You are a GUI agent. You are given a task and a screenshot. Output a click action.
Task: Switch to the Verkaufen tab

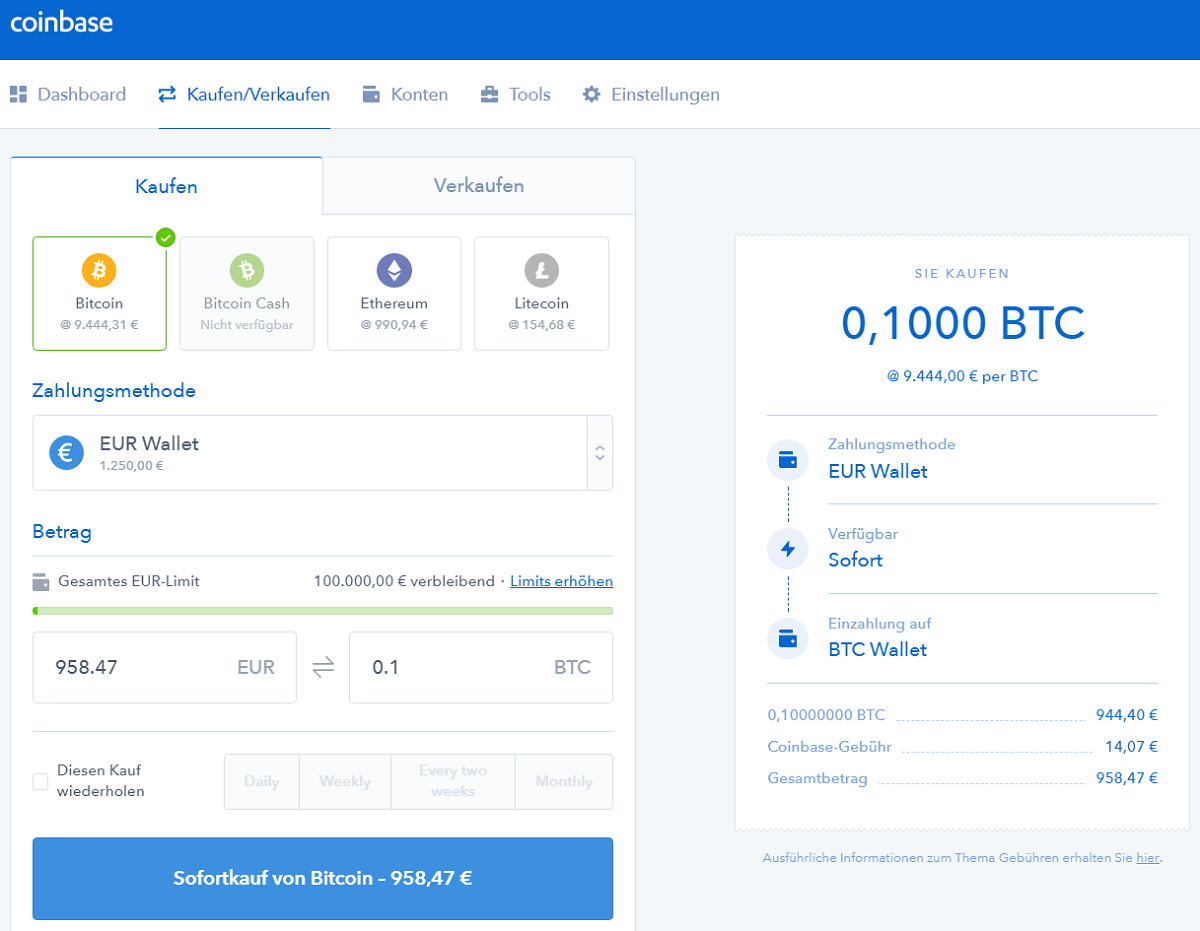click(479, 186)
